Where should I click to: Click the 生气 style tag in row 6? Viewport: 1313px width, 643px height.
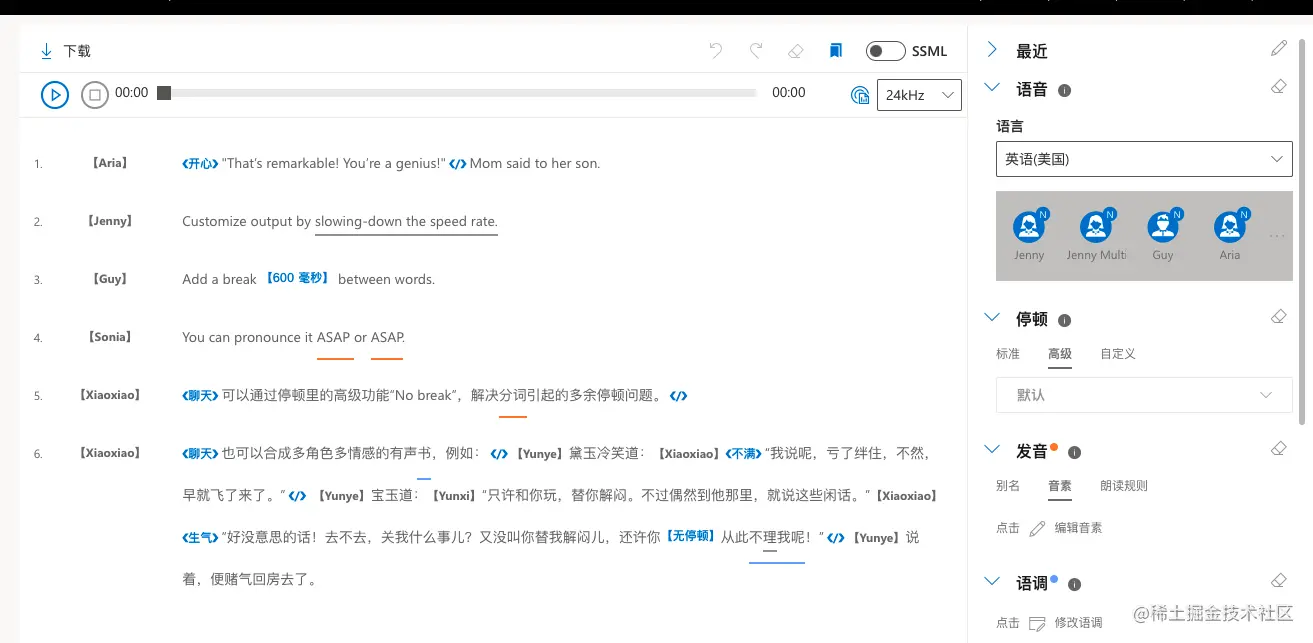[200, 537]
